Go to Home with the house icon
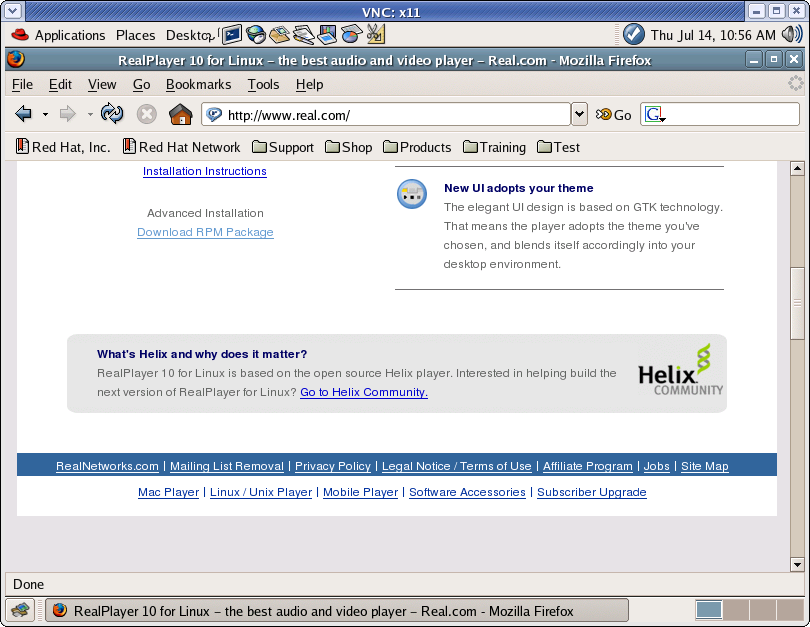The image size is (810, 627). (x=180, y=114)
